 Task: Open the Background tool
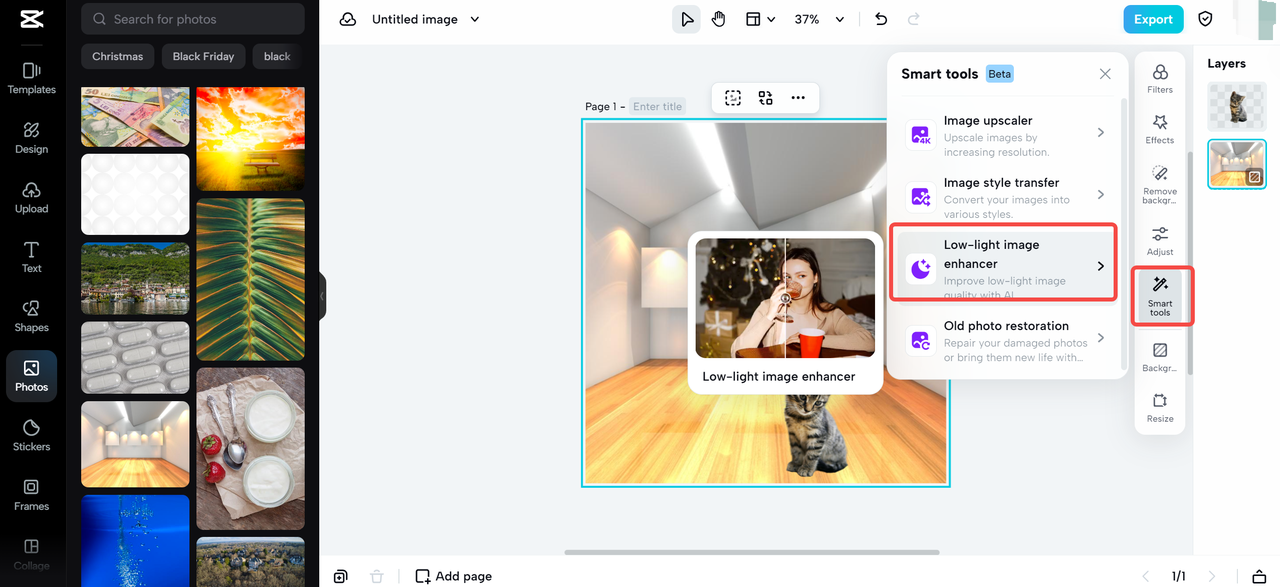point(1160,357)
